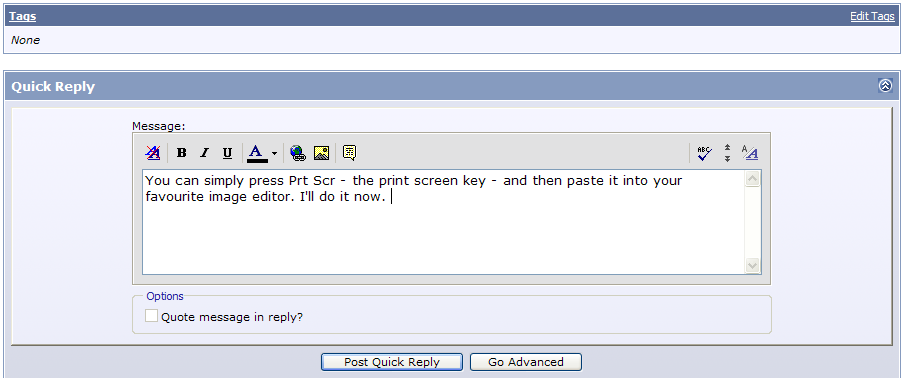Image resolution: width=904 pixels, height=378 pixels.
Task: Click the Insert Link globe icon
Action: pyautogui.click(x=297, y=153)
